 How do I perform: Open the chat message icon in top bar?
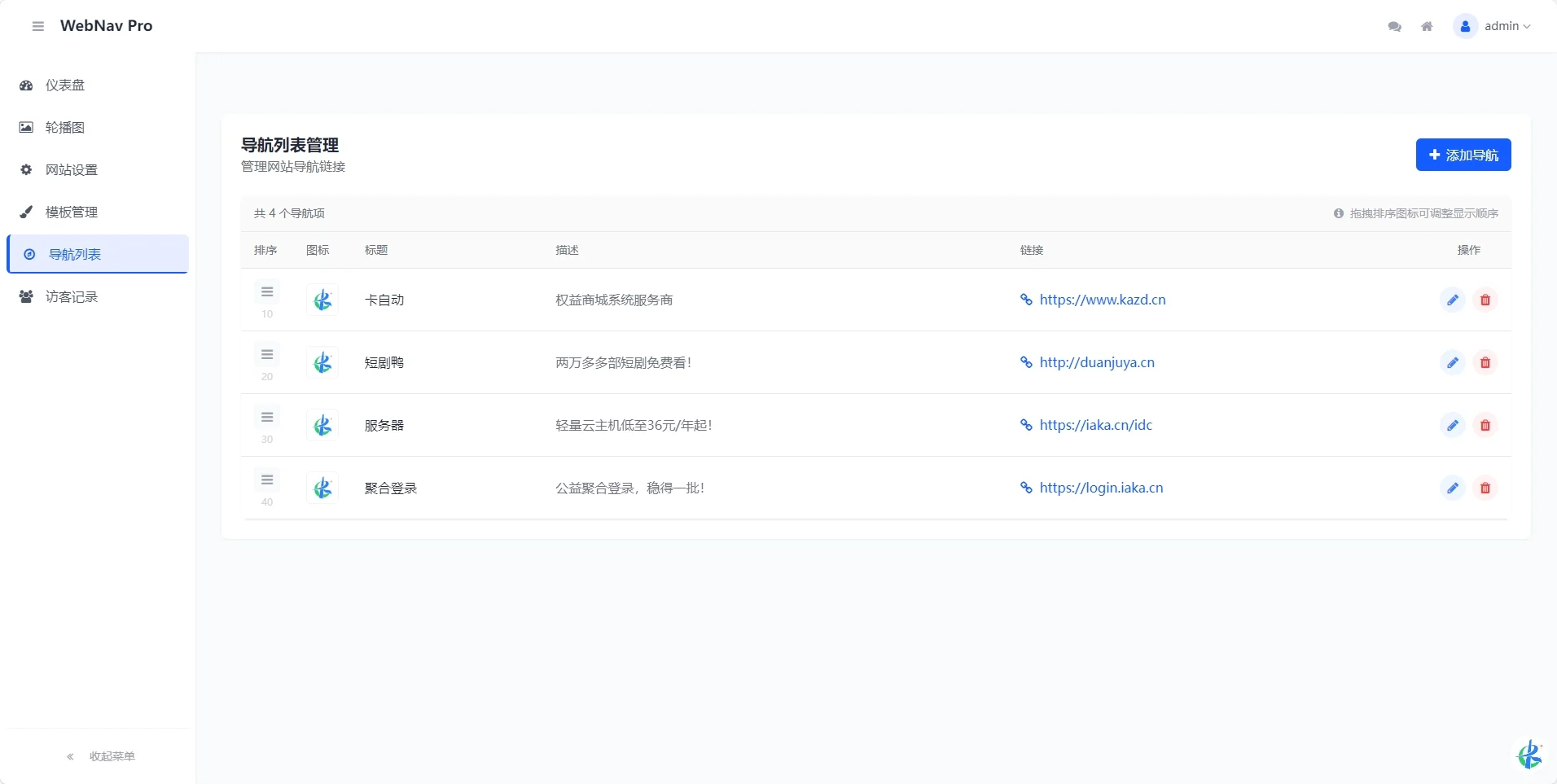coord(1394,25)
